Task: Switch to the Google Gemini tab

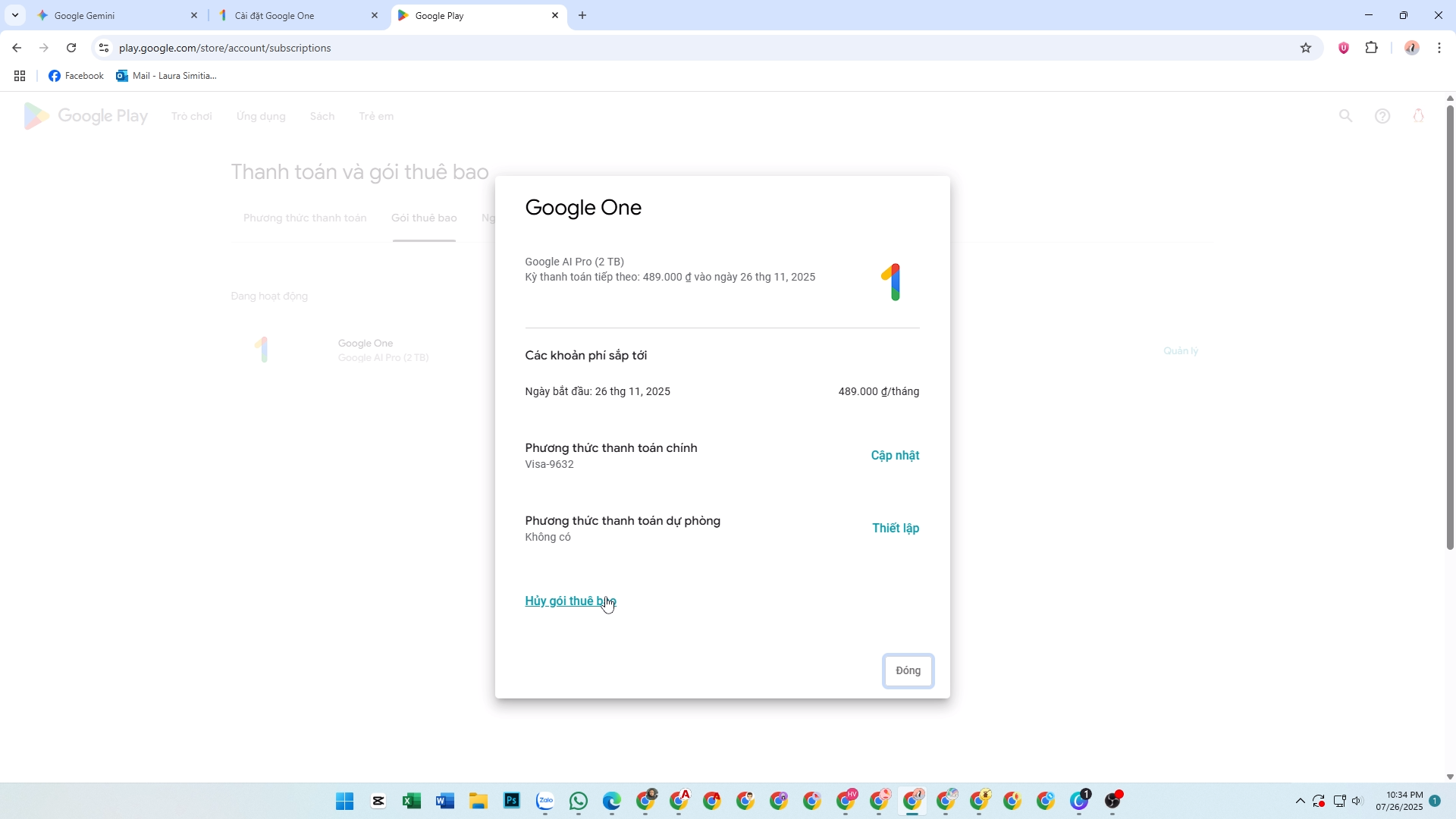Action: tap(114, 15)
